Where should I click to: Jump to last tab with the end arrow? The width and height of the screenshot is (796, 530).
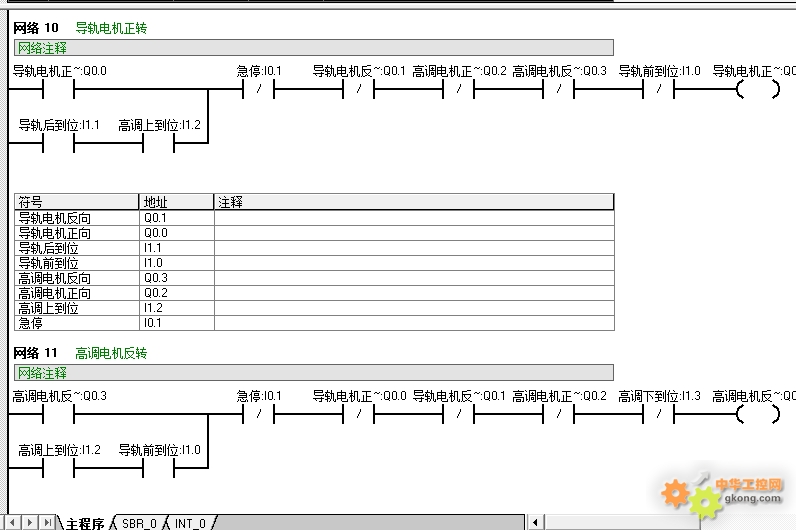pyautogui.click(x=48, y=523)
